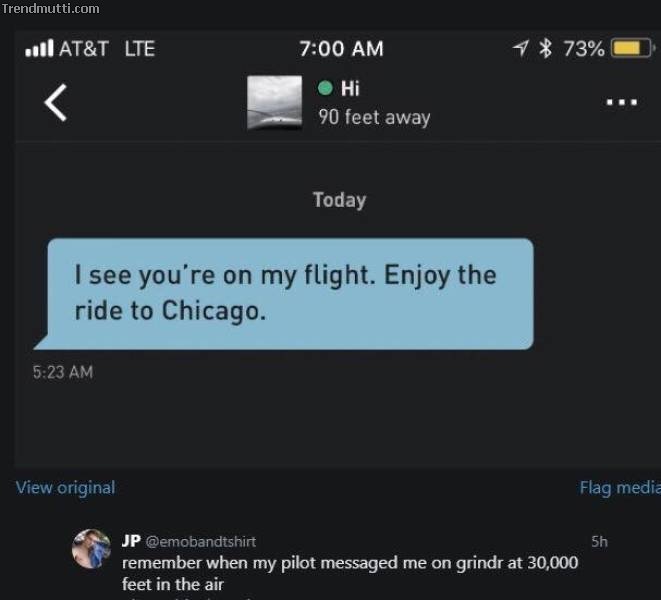Tap the back arrow in chat header
Screen dimensions: 661x600
[56, 102]
